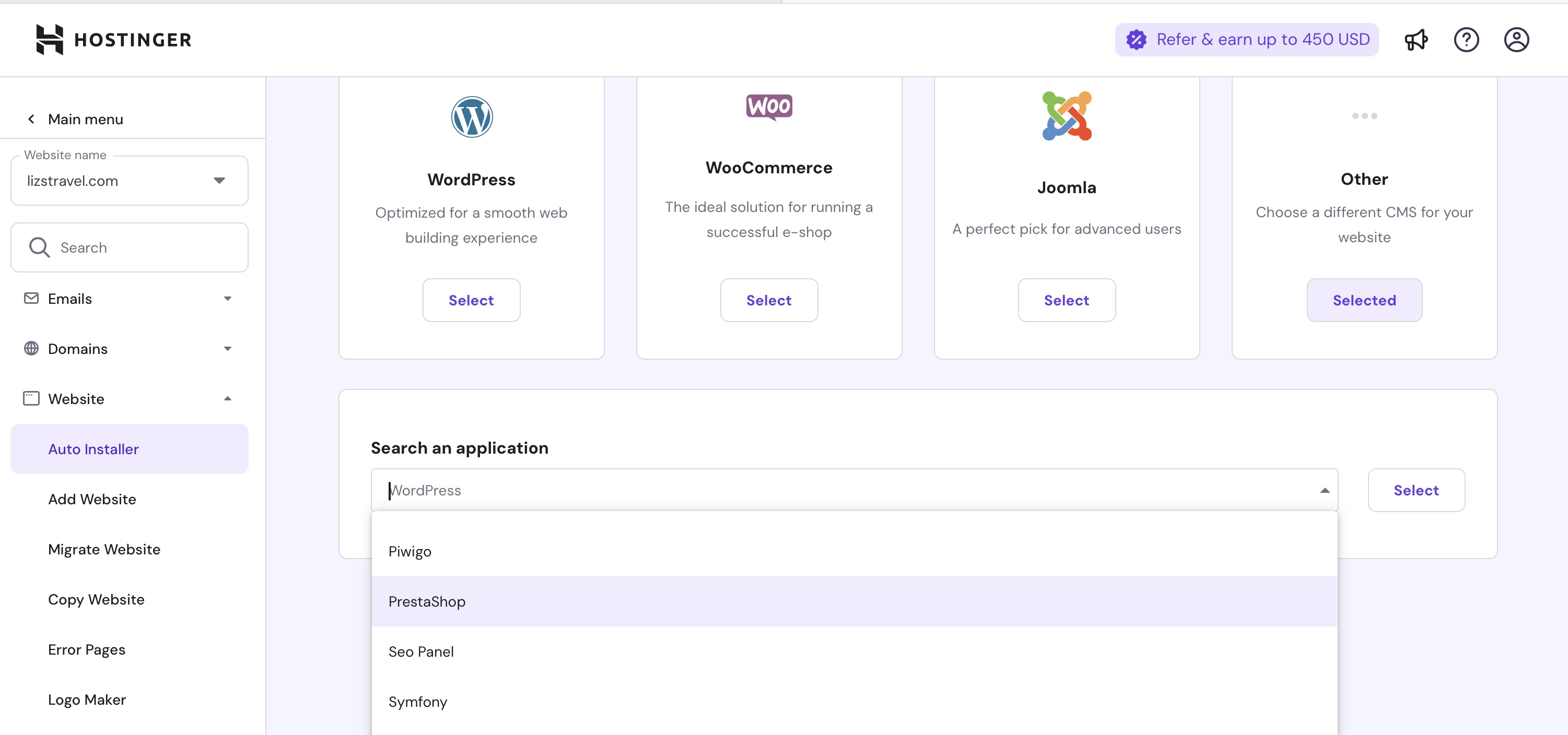Click the back chevron beside Main menu
Viewport: 1568px width, 735px height.
31,118
